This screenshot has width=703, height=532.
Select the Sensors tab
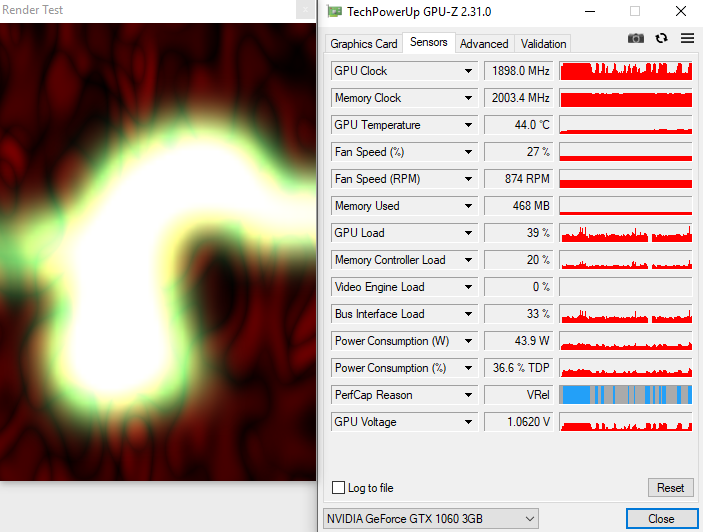pyautogui.click(x=429, y=42)
